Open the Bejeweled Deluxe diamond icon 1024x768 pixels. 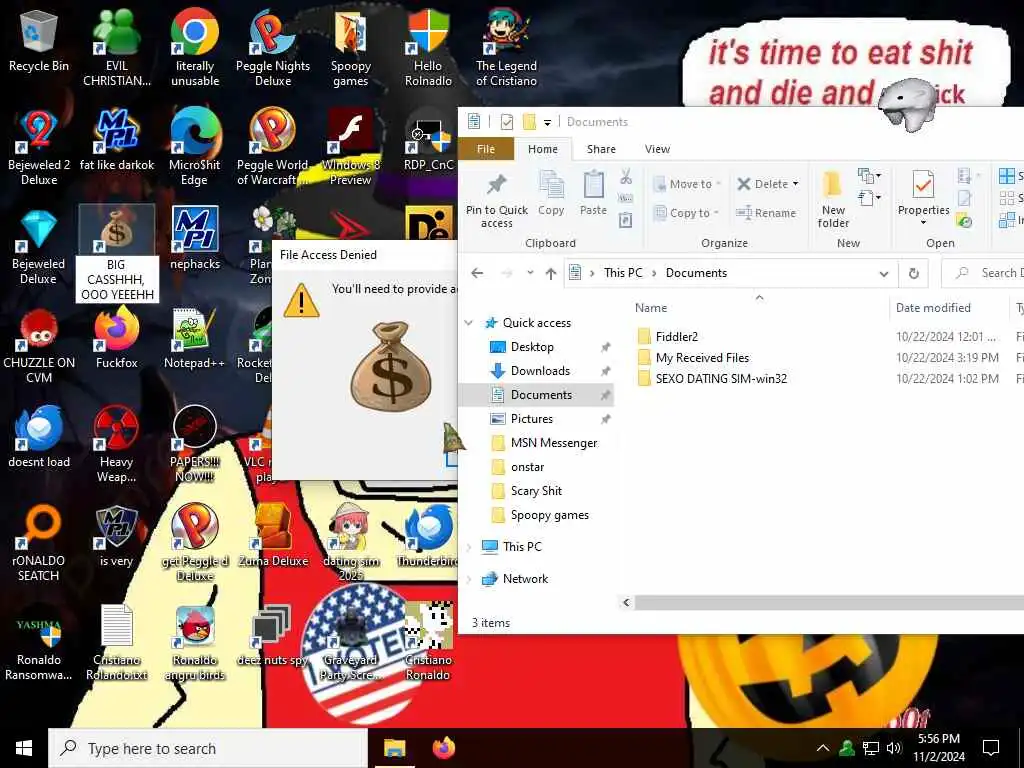pos(39,246)
